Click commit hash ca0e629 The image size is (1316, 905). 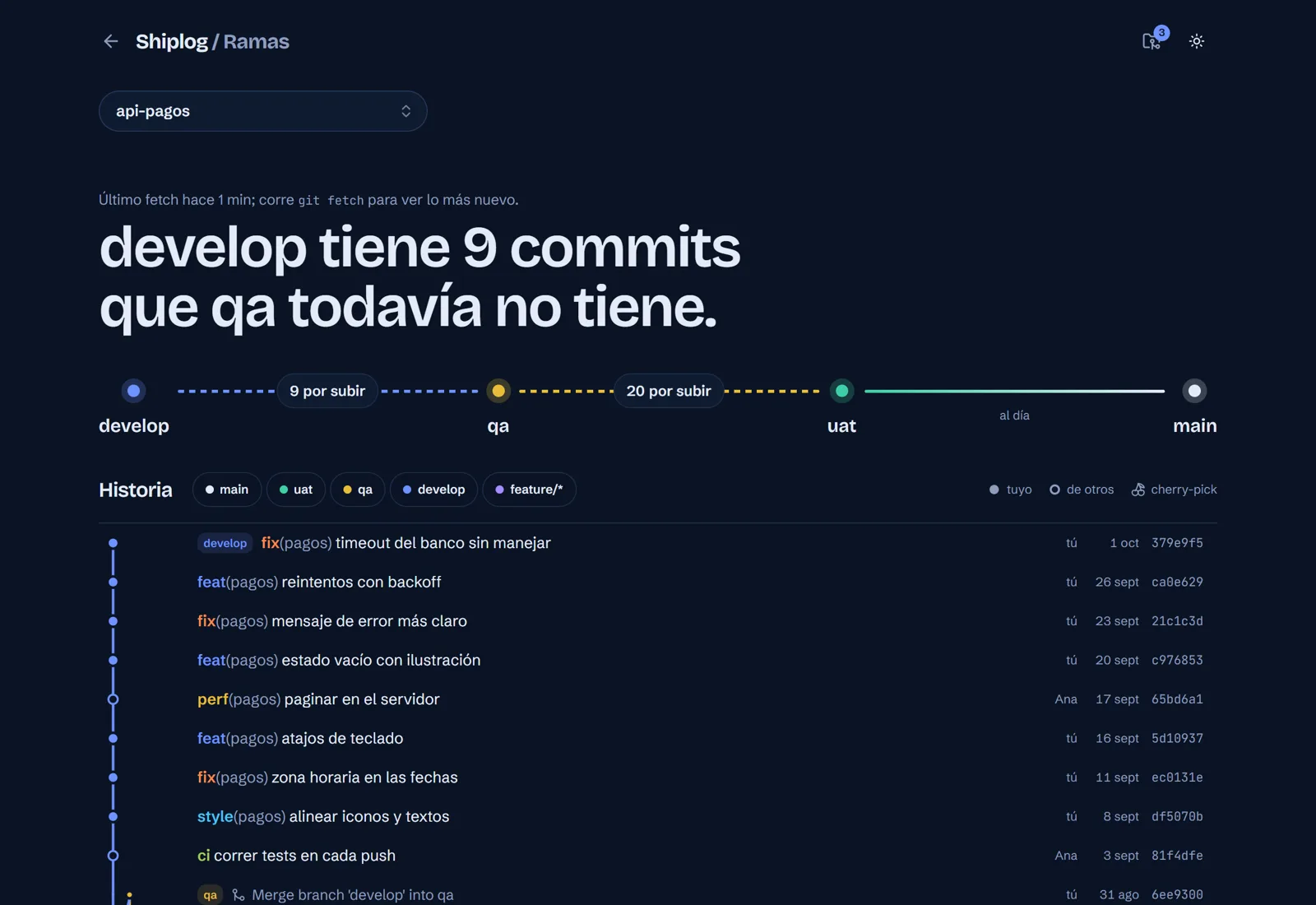[1177, 582]
